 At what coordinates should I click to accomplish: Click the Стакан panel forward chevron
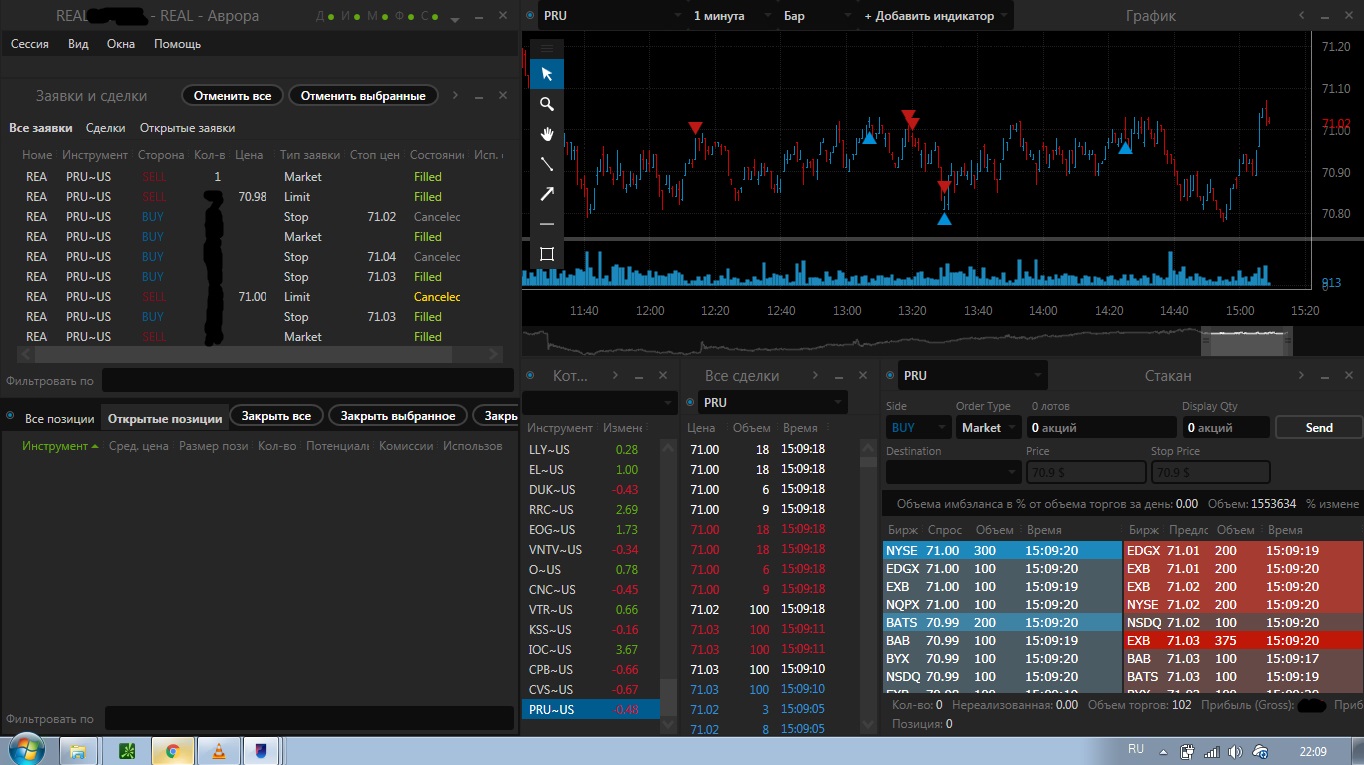coord(1301,375)
